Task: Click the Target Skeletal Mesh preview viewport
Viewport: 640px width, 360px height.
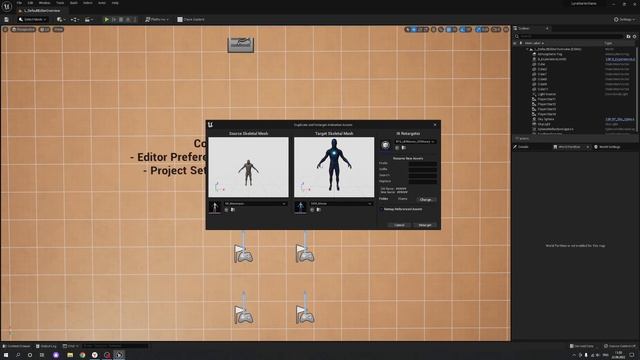Action: point(334,167)
